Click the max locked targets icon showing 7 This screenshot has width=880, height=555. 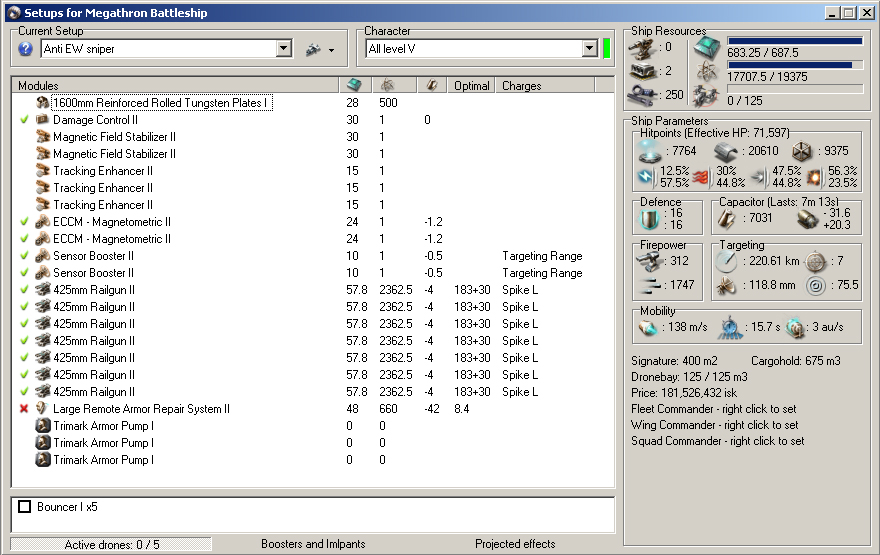[815, 262]
